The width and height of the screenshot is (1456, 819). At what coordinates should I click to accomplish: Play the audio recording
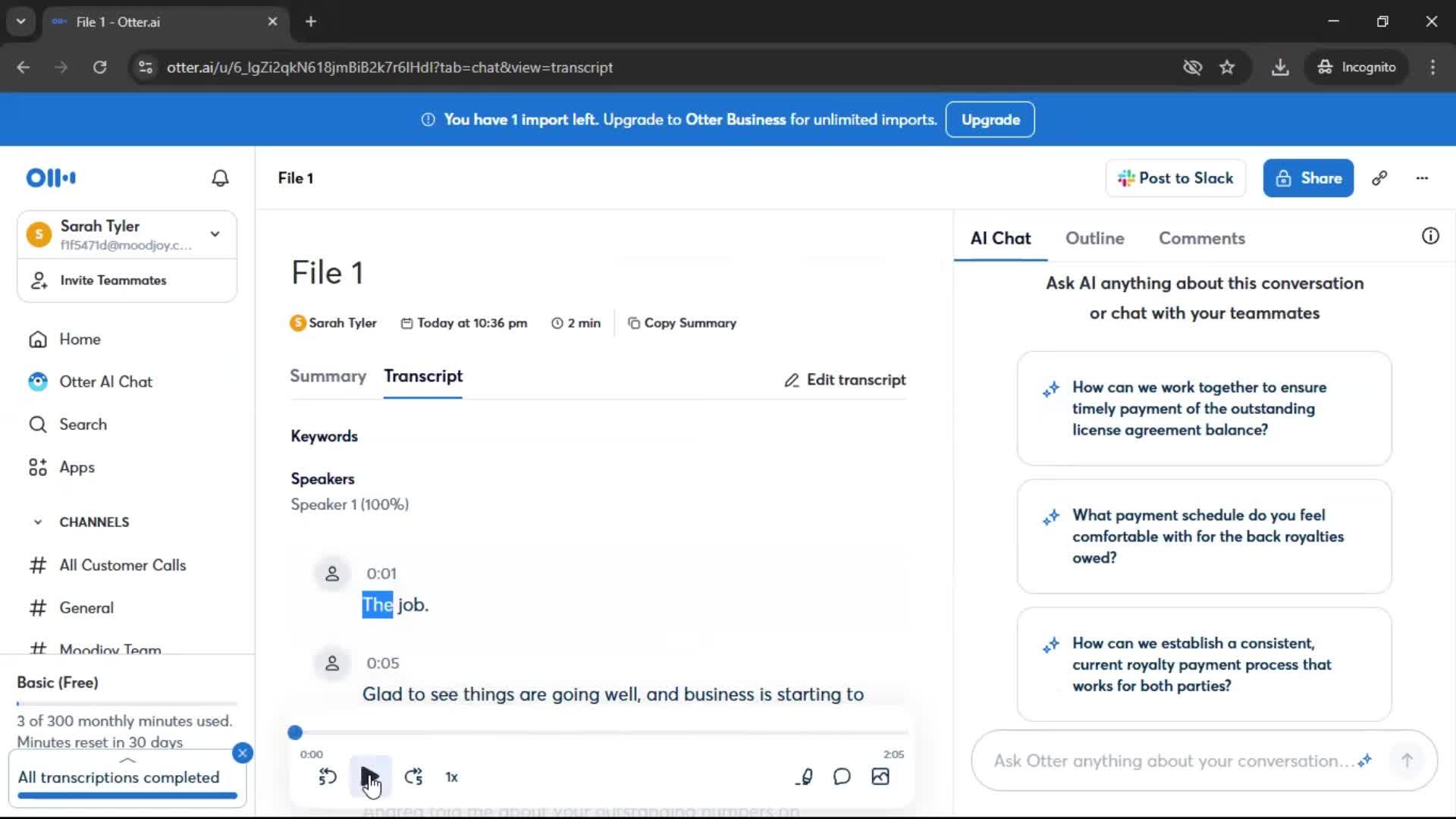coord(370,777)
